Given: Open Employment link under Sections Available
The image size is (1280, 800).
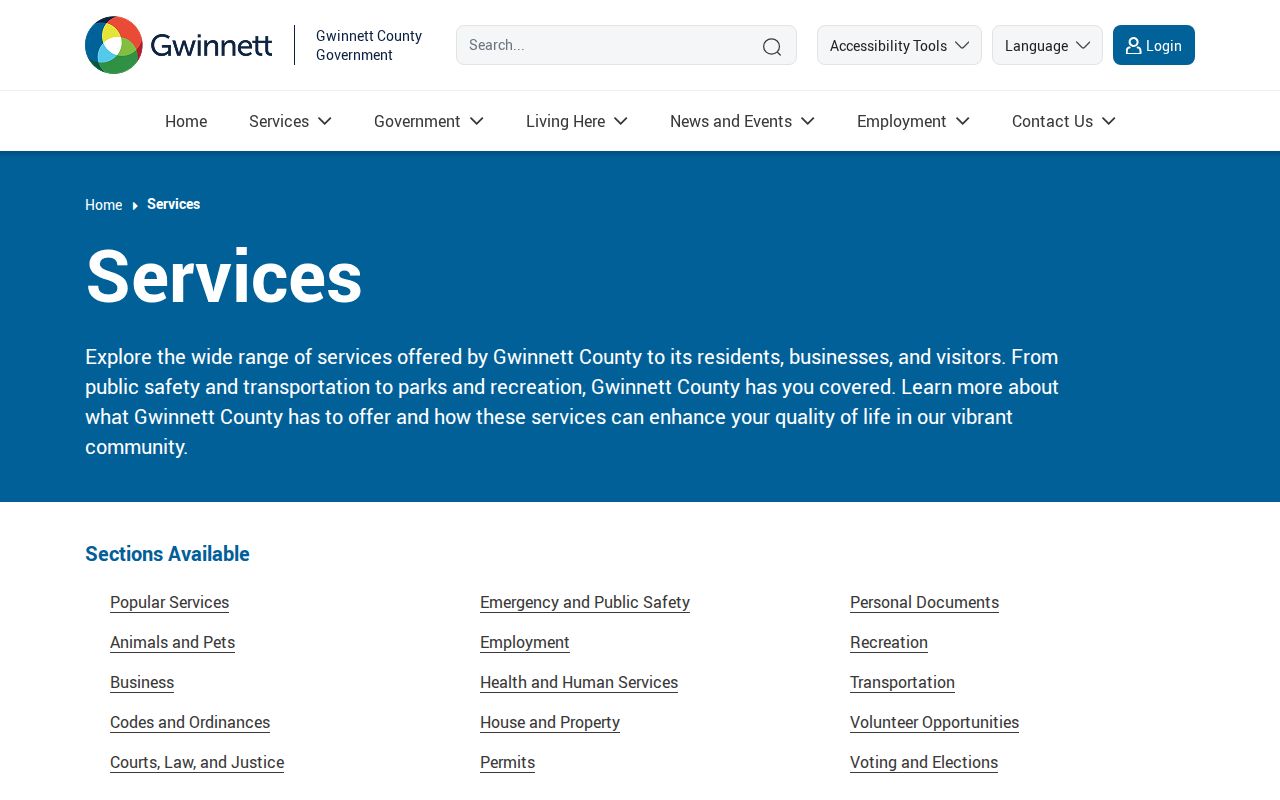Looking at the screenshot, I should point(525,642).
